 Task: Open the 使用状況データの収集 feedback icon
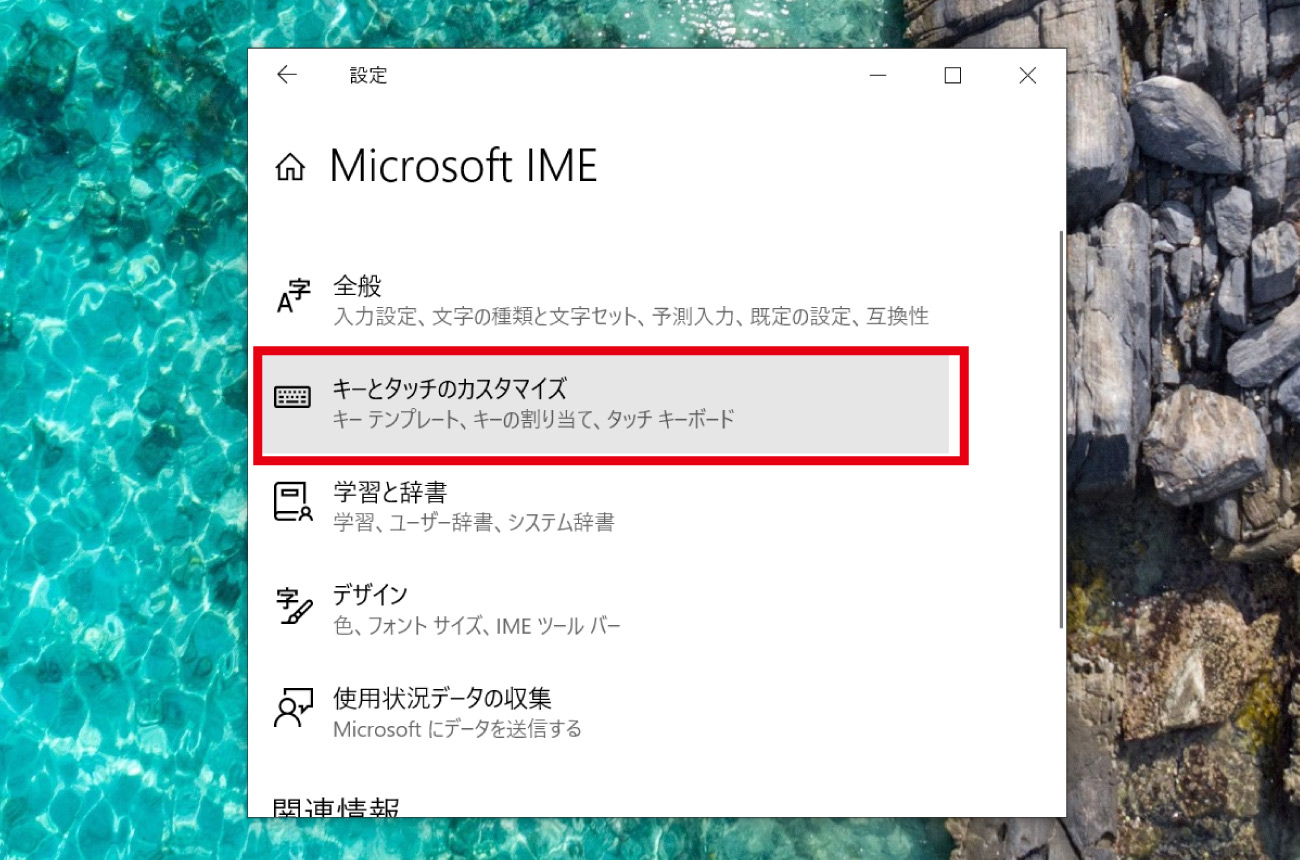point(293,708)
